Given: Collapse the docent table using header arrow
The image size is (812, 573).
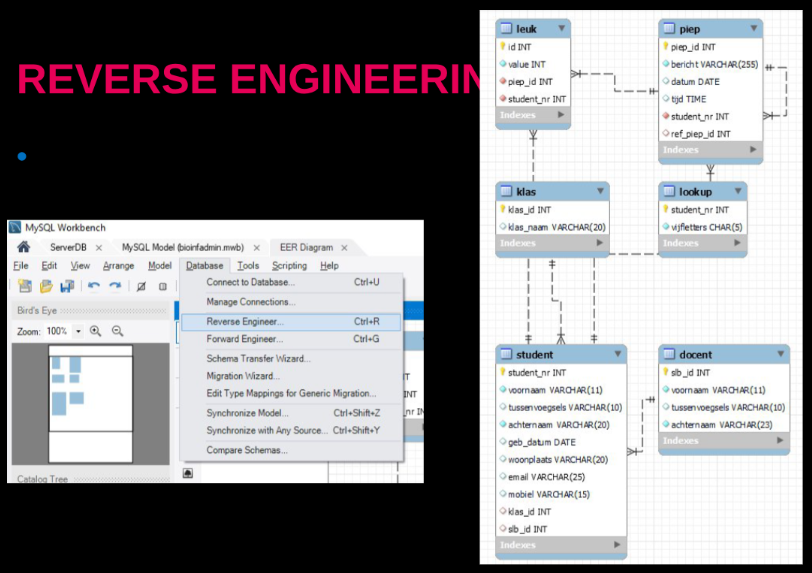Looking at the screenshot, I should 779,354.
